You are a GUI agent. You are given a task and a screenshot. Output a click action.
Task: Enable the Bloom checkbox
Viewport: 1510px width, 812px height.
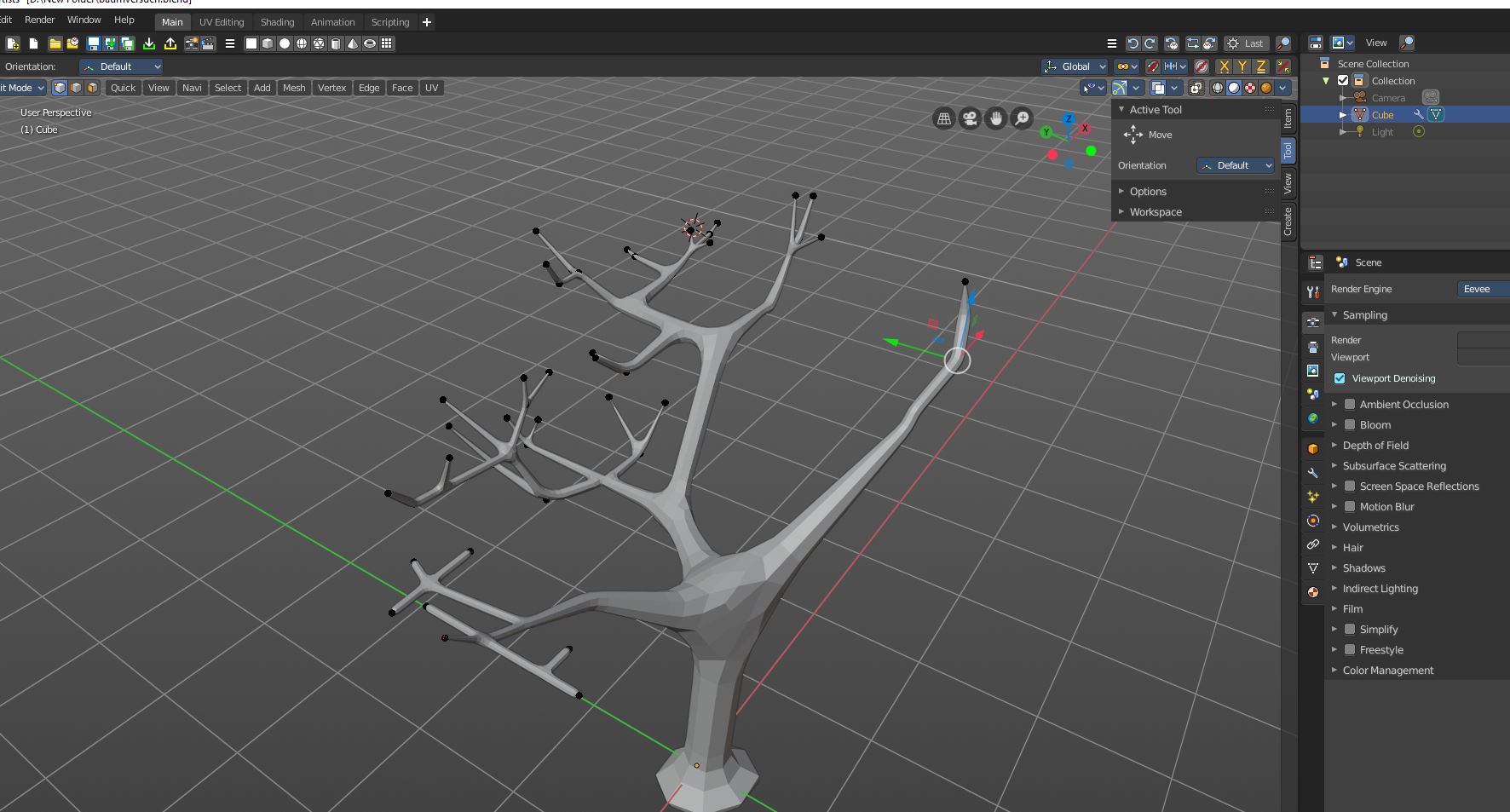pos(1350,425)
